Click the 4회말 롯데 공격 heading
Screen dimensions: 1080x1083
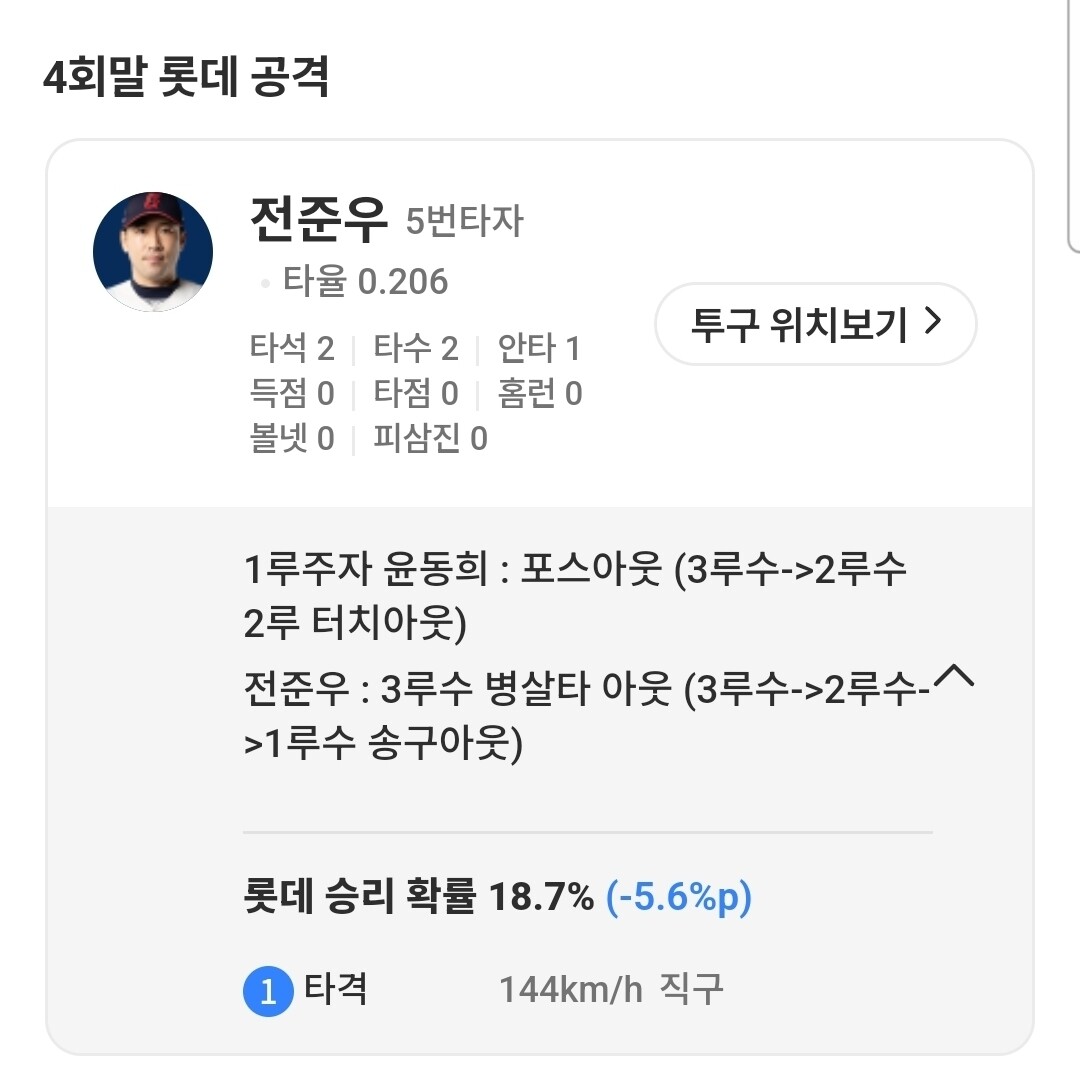pos(187,78)
